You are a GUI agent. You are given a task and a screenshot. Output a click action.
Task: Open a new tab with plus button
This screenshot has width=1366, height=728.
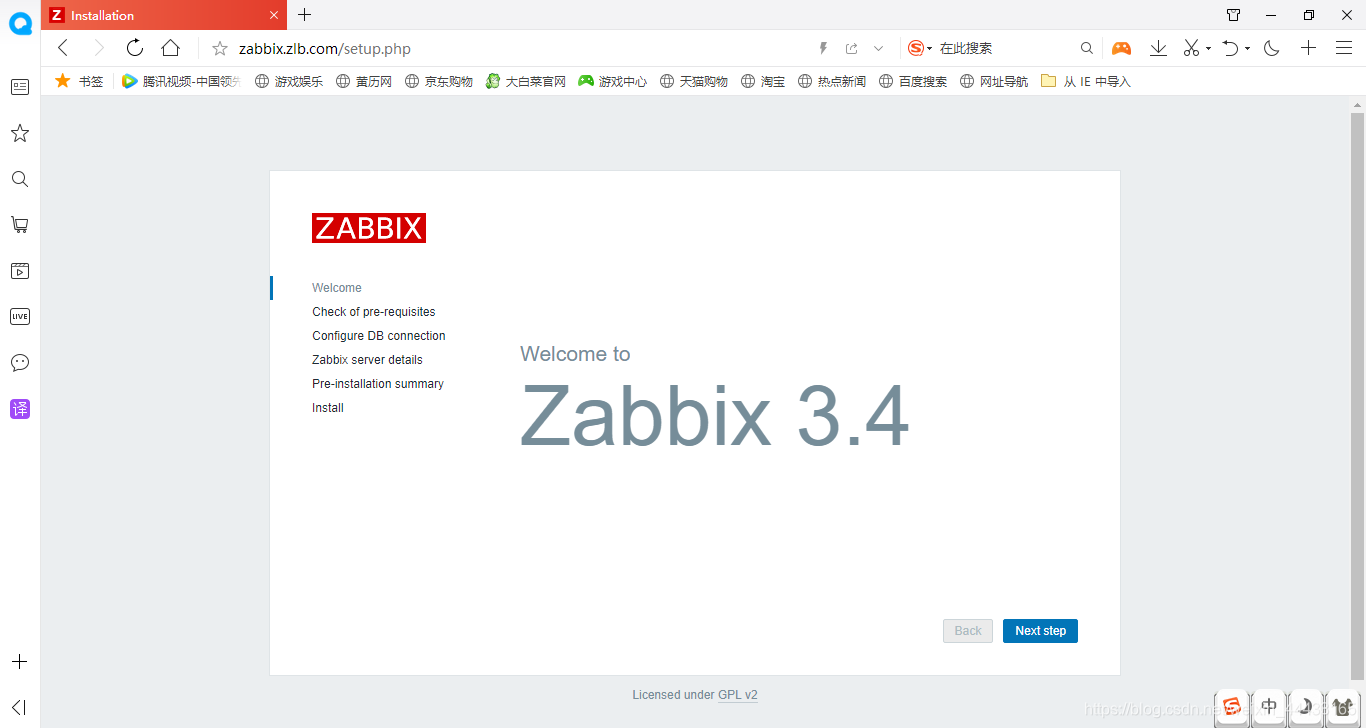click(x=305, y=14)
